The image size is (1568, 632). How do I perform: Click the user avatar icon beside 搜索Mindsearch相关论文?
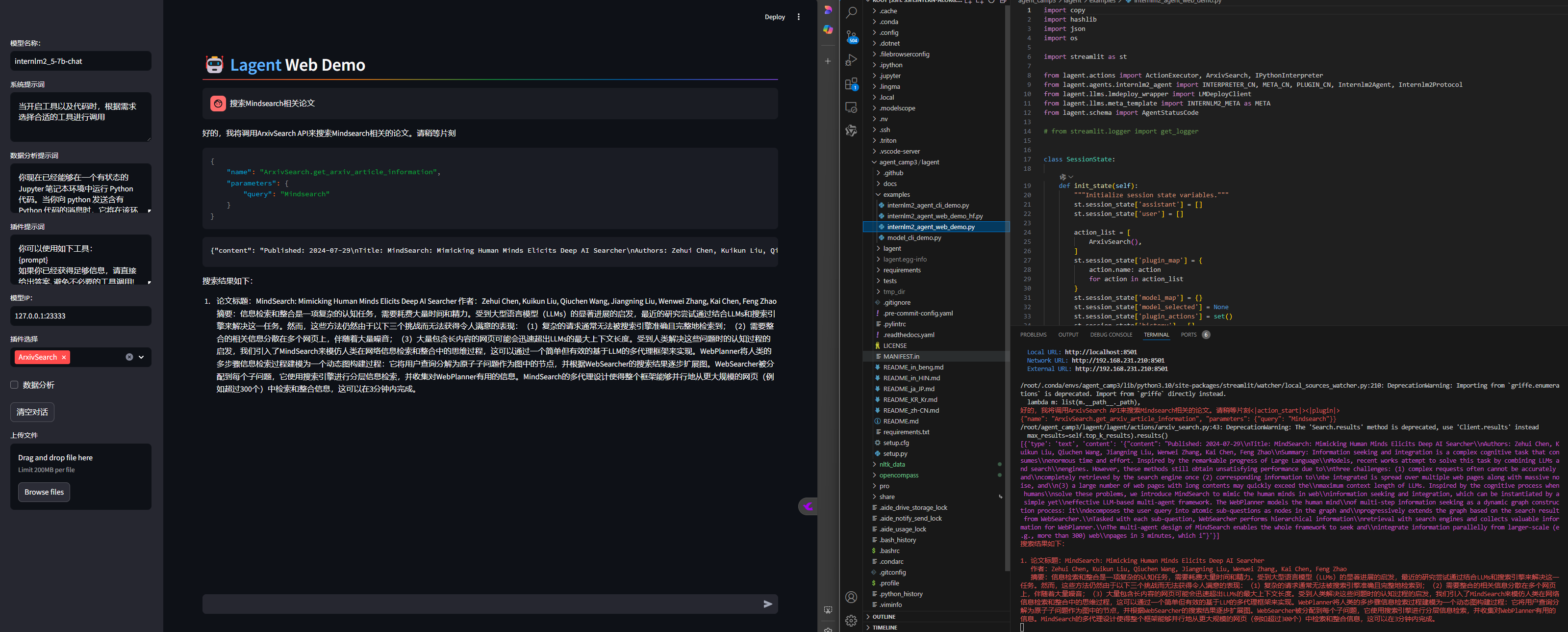pyautogui.click(x=218, y=103)
